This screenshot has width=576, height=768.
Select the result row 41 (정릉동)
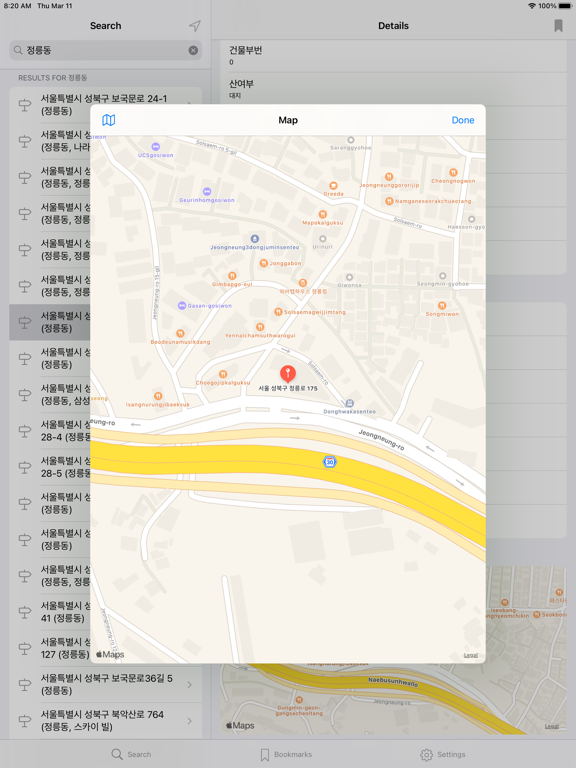49,612
